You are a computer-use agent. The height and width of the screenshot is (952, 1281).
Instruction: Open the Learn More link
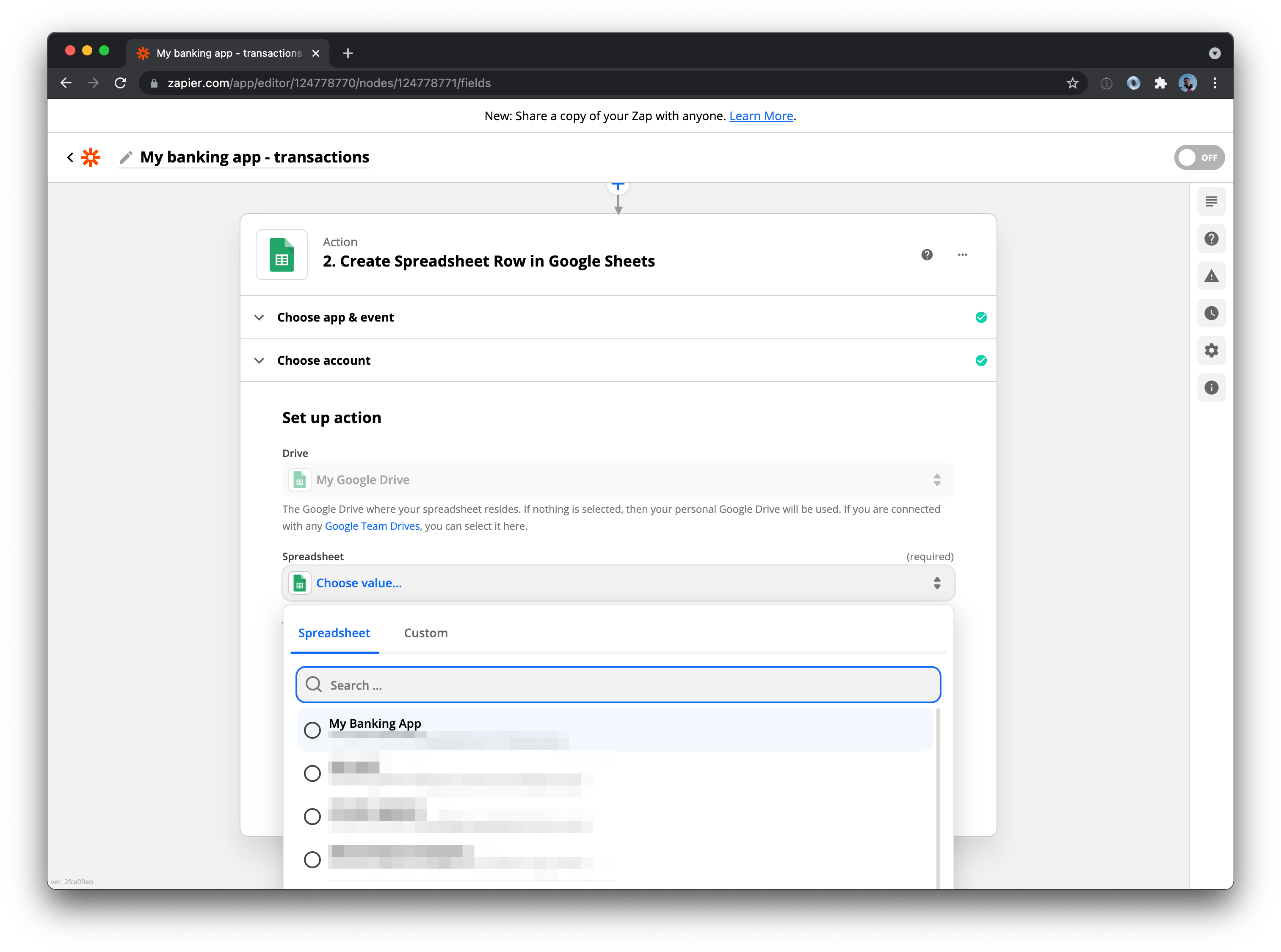point(761,116)
